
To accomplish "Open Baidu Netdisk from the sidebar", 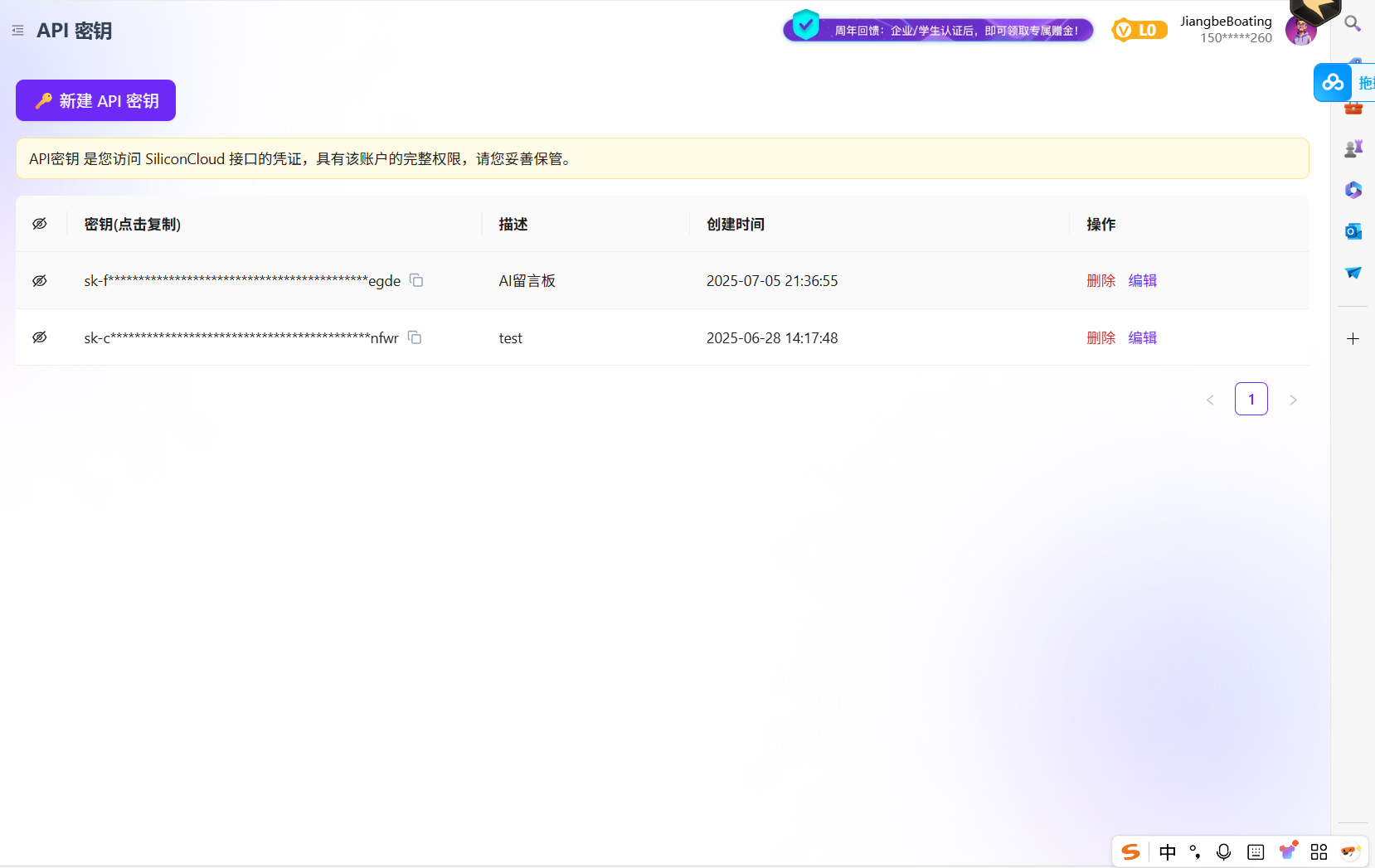I will 1333,82.
